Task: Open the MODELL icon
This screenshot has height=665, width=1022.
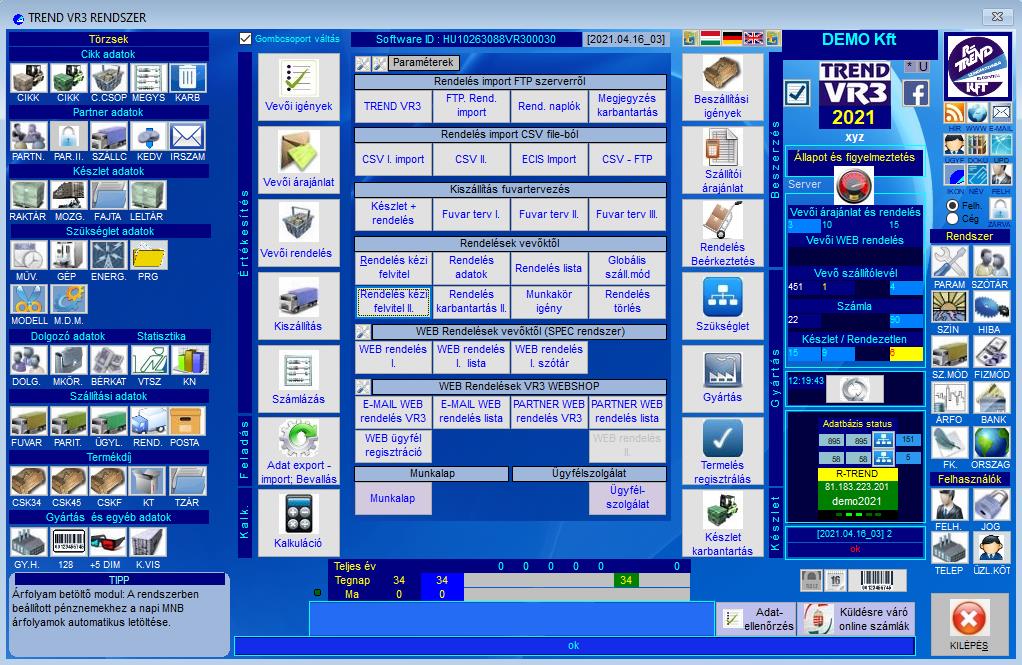Action: pos(29,300)
